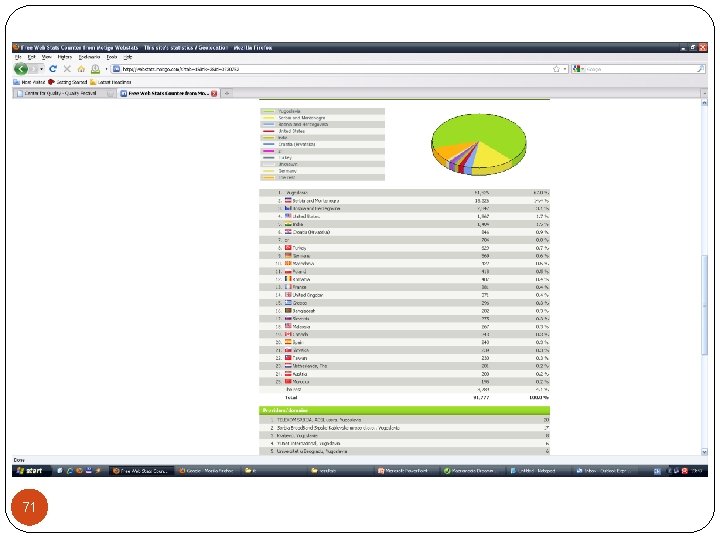The image size is (720, 540).
Task: Select the Croatia (Hrvatska) table row text
Action: 311,232
